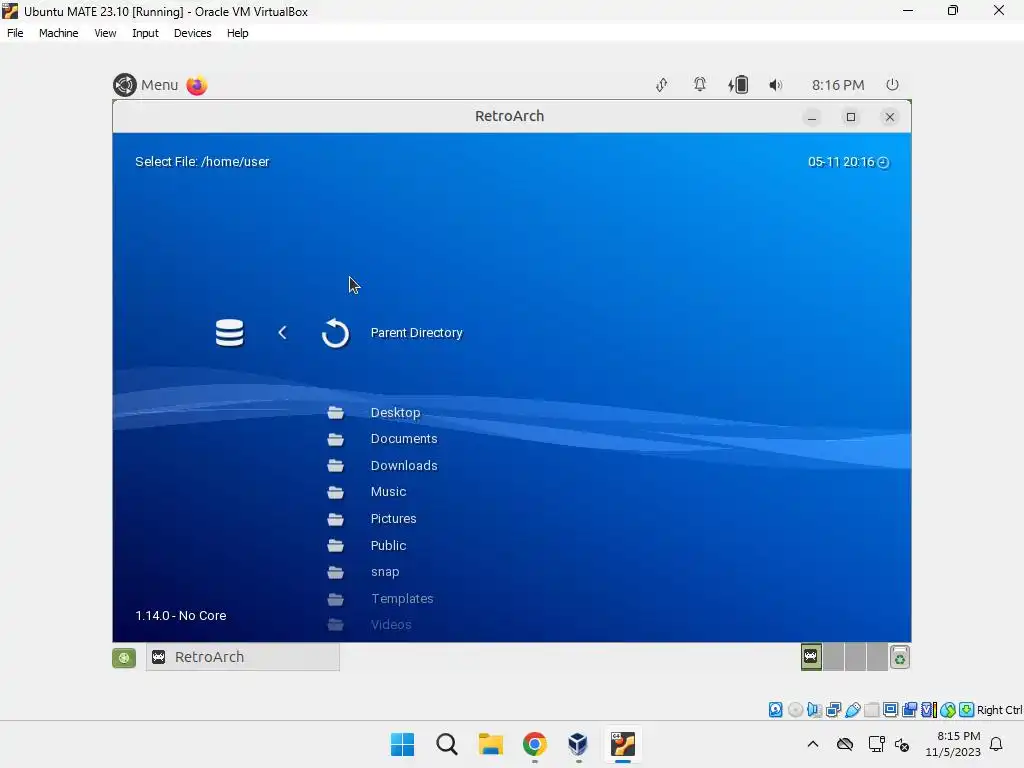Screen dimensions: 1024x768
Task: Open the network connection indicator in MATE panel
Action: [x=662, y=85]
